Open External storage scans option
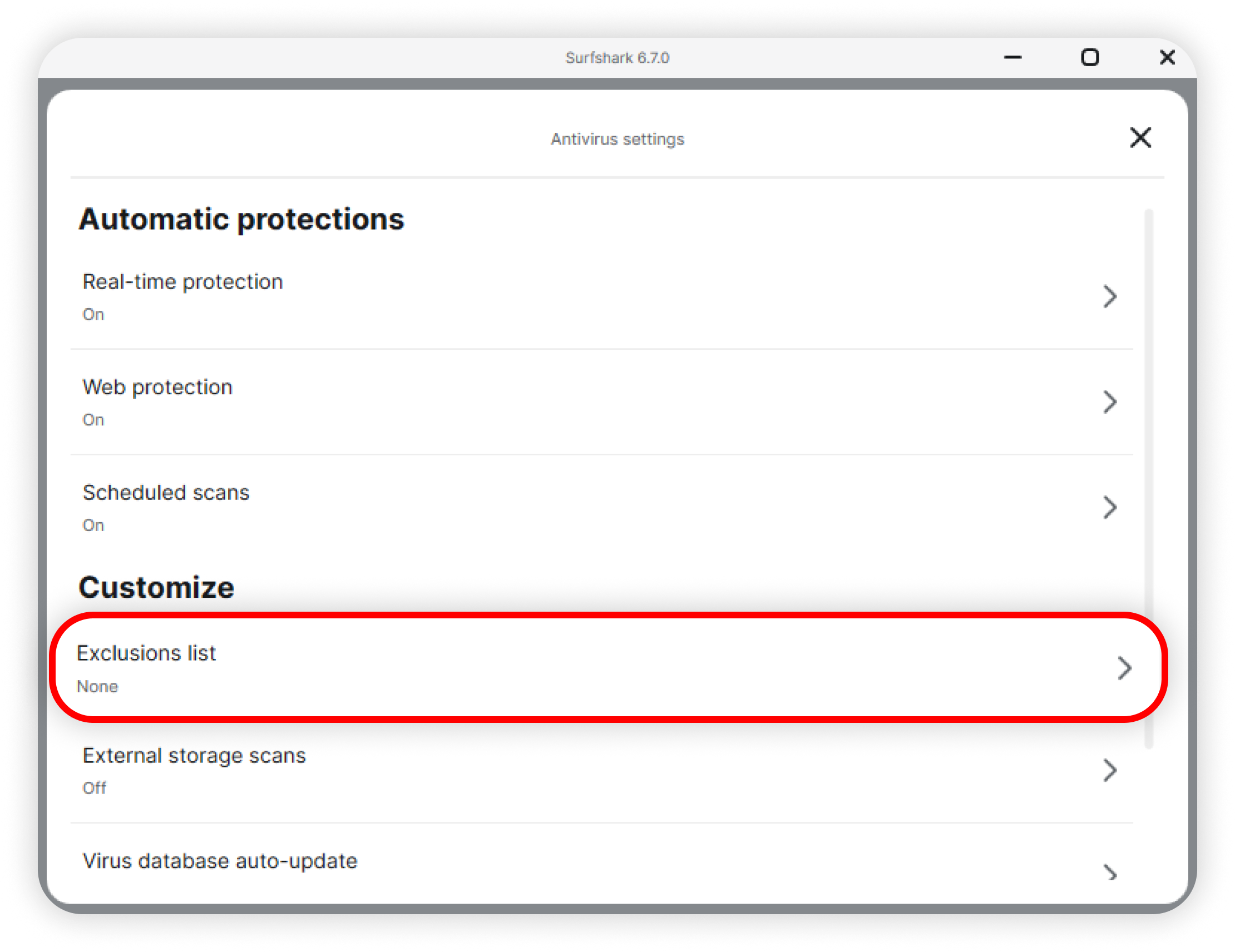Viewport: 1235px width, 952px height. coord(194,755)
